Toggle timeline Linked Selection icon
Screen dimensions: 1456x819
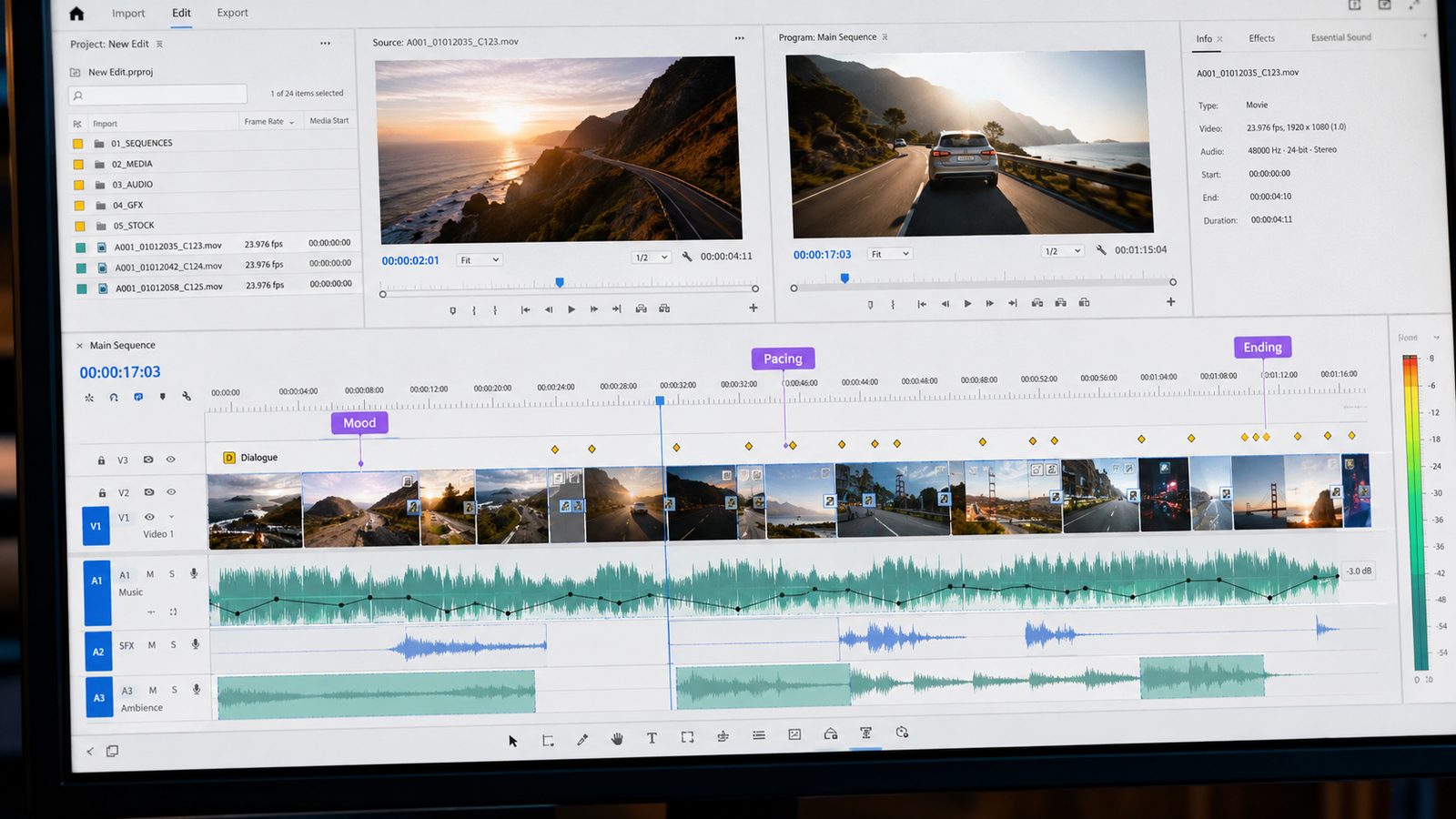[x=138, y=397]
